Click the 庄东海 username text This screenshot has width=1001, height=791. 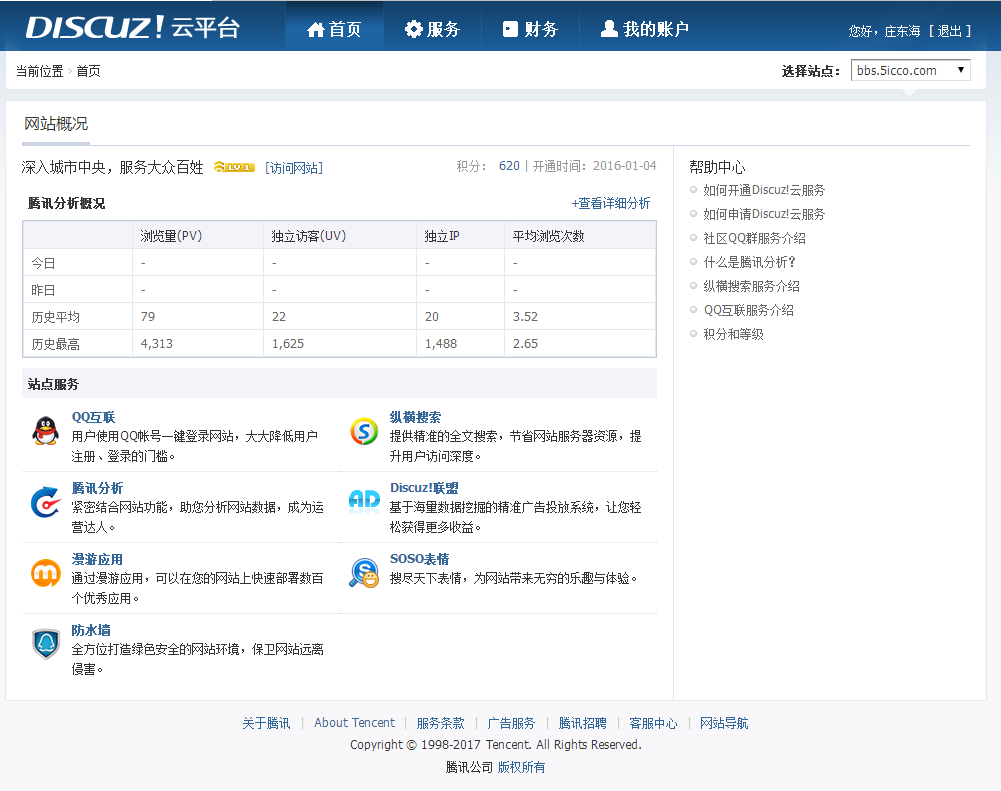pos(902,31)
